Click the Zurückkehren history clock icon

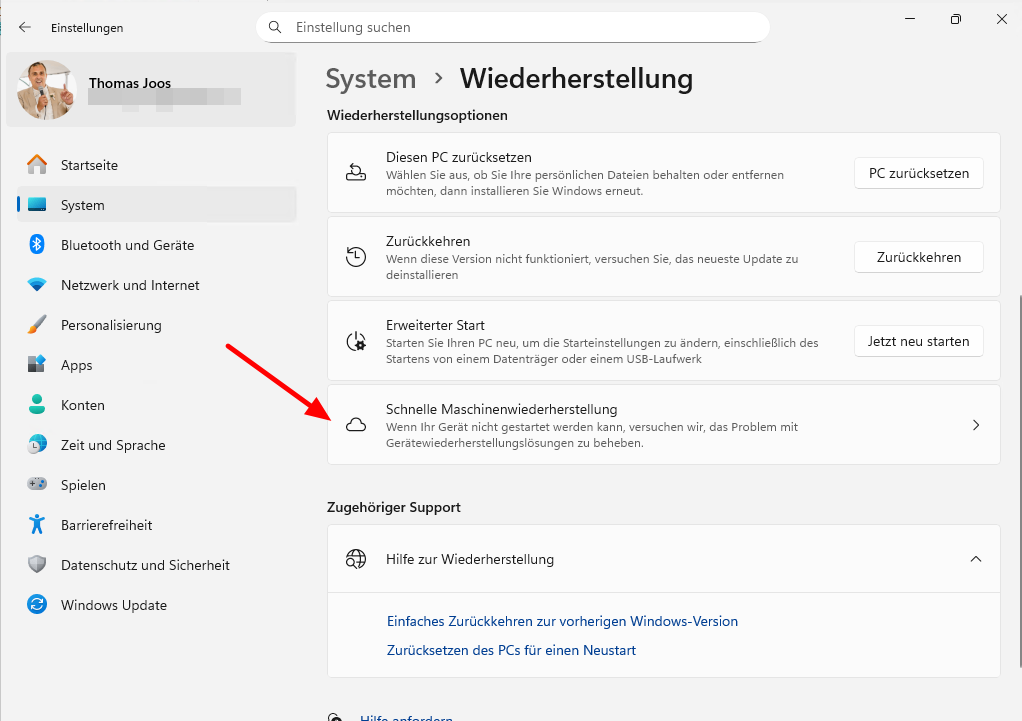[356, 257]
